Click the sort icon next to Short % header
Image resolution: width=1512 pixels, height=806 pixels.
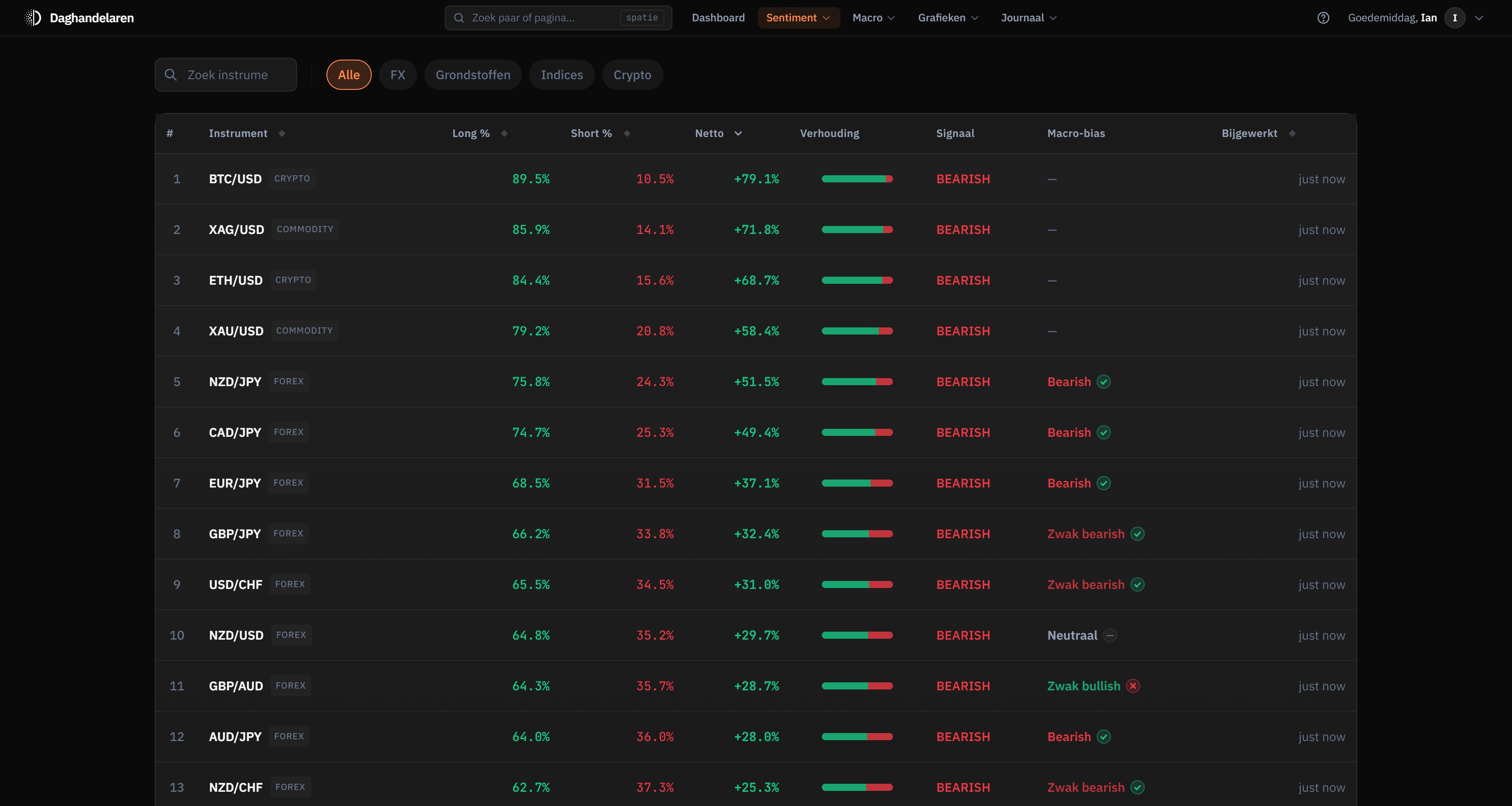click(627, 133)
